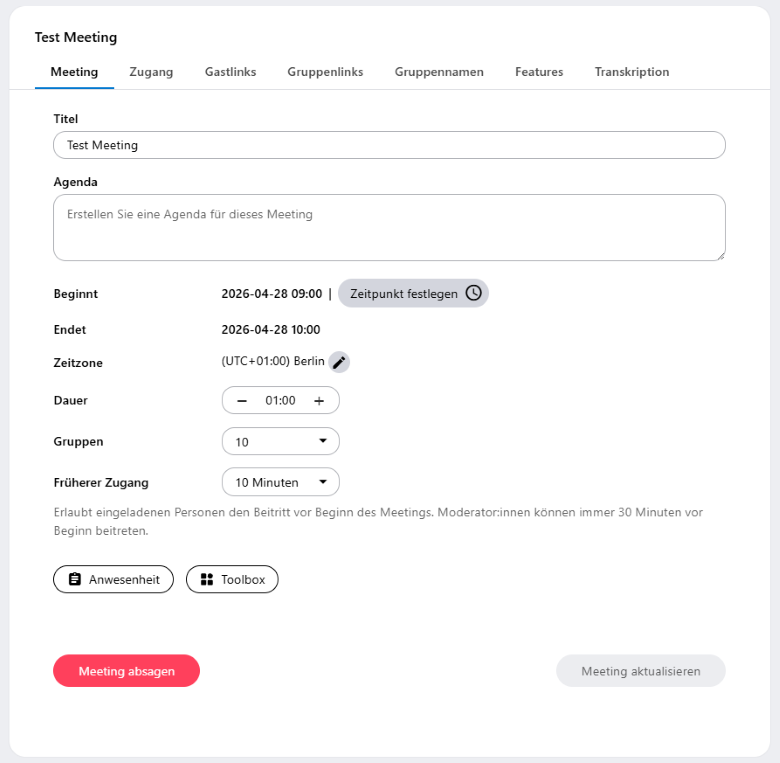780x763 pixels.
Task: Select the Meeting tab
Action: (x=74, y=72)
